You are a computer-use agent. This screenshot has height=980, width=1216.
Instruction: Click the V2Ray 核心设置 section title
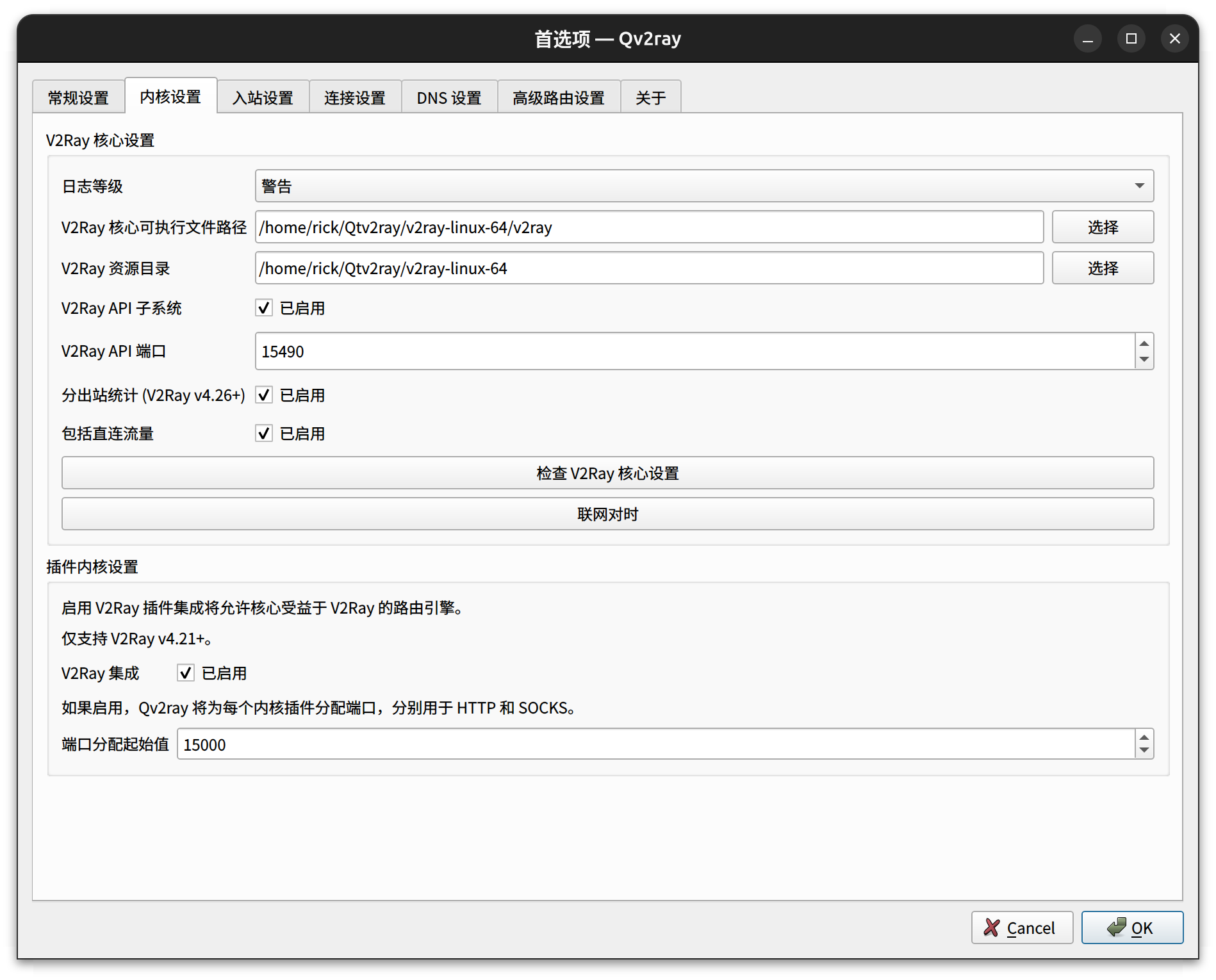click(101, 140)
